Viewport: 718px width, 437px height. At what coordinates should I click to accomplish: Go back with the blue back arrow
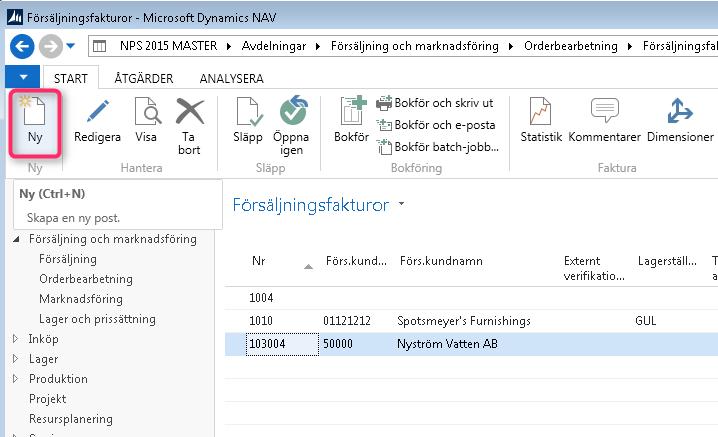tap(22, 46)
